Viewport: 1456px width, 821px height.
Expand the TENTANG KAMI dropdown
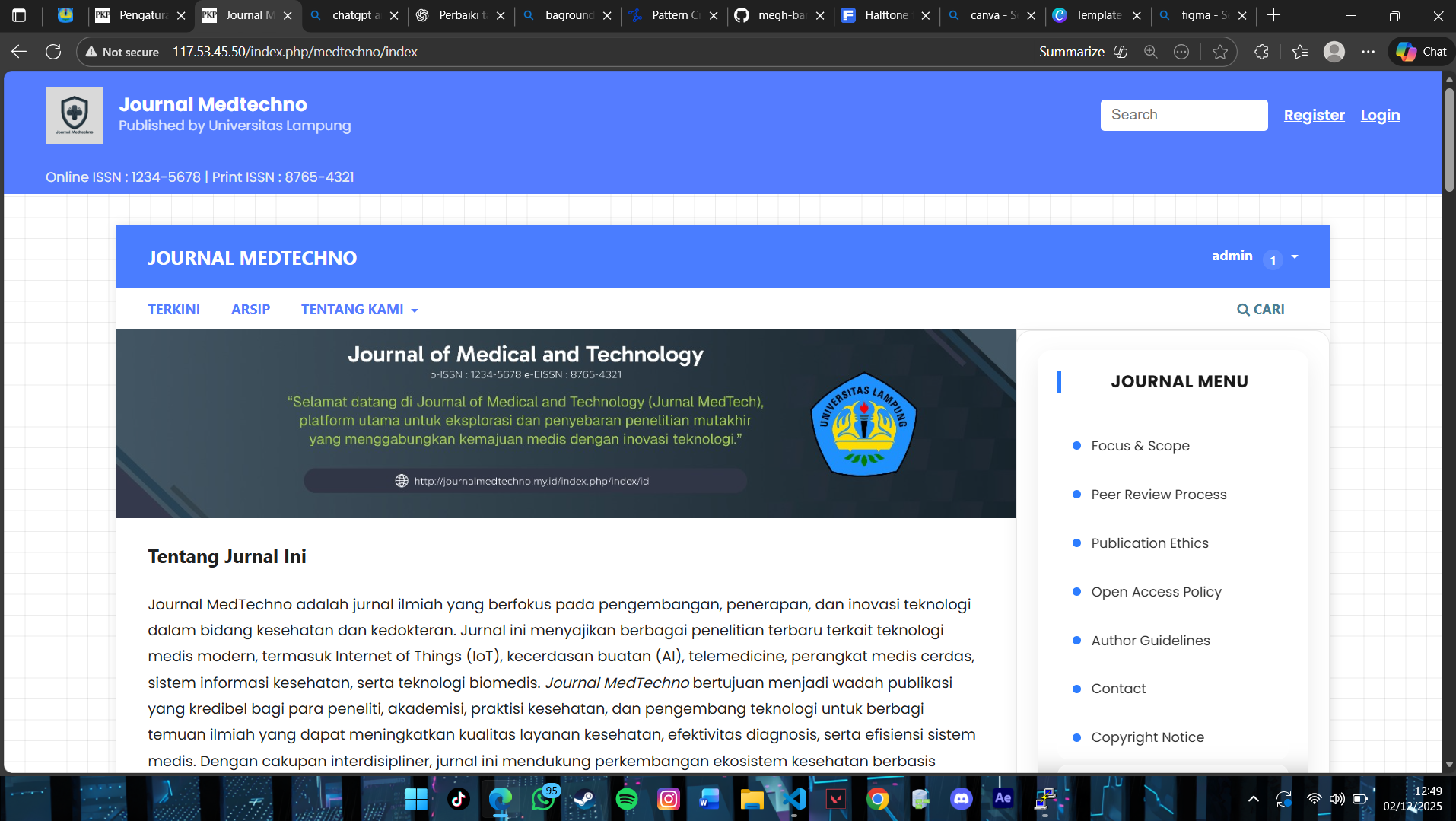[360, 309]
